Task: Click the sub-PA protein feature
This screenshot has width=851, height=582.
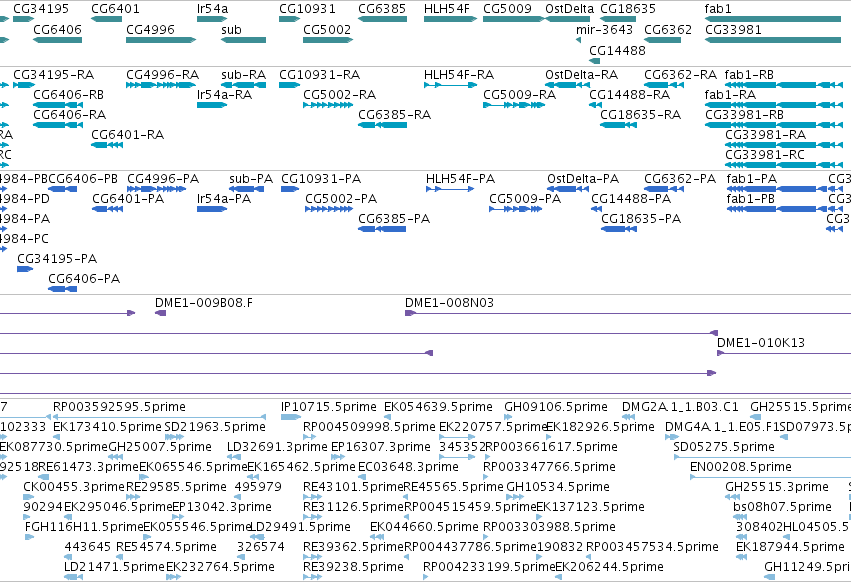Action: (x=246, y=189)
